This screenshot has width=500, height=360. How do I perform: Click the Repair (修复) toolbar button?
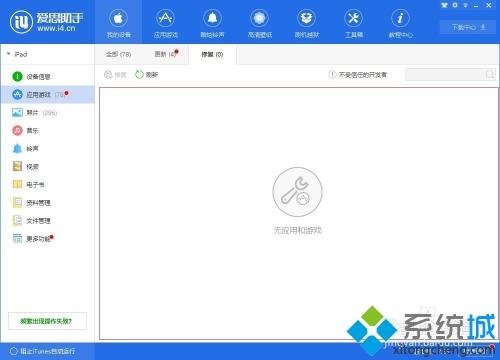coord(115,75)
